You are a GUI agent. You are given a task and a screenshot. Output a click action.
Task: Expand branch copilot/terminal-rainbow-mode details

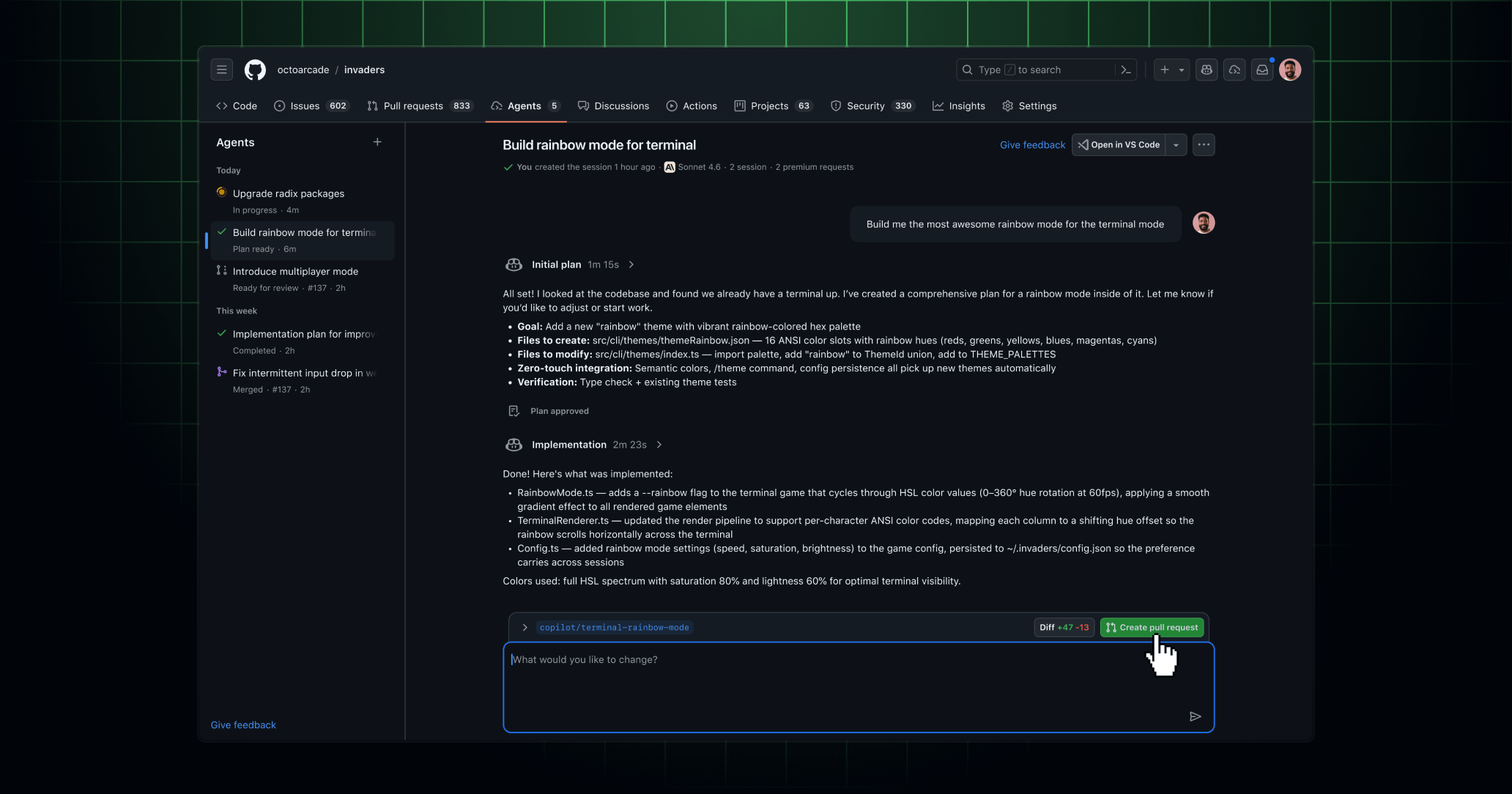[525, 627]
